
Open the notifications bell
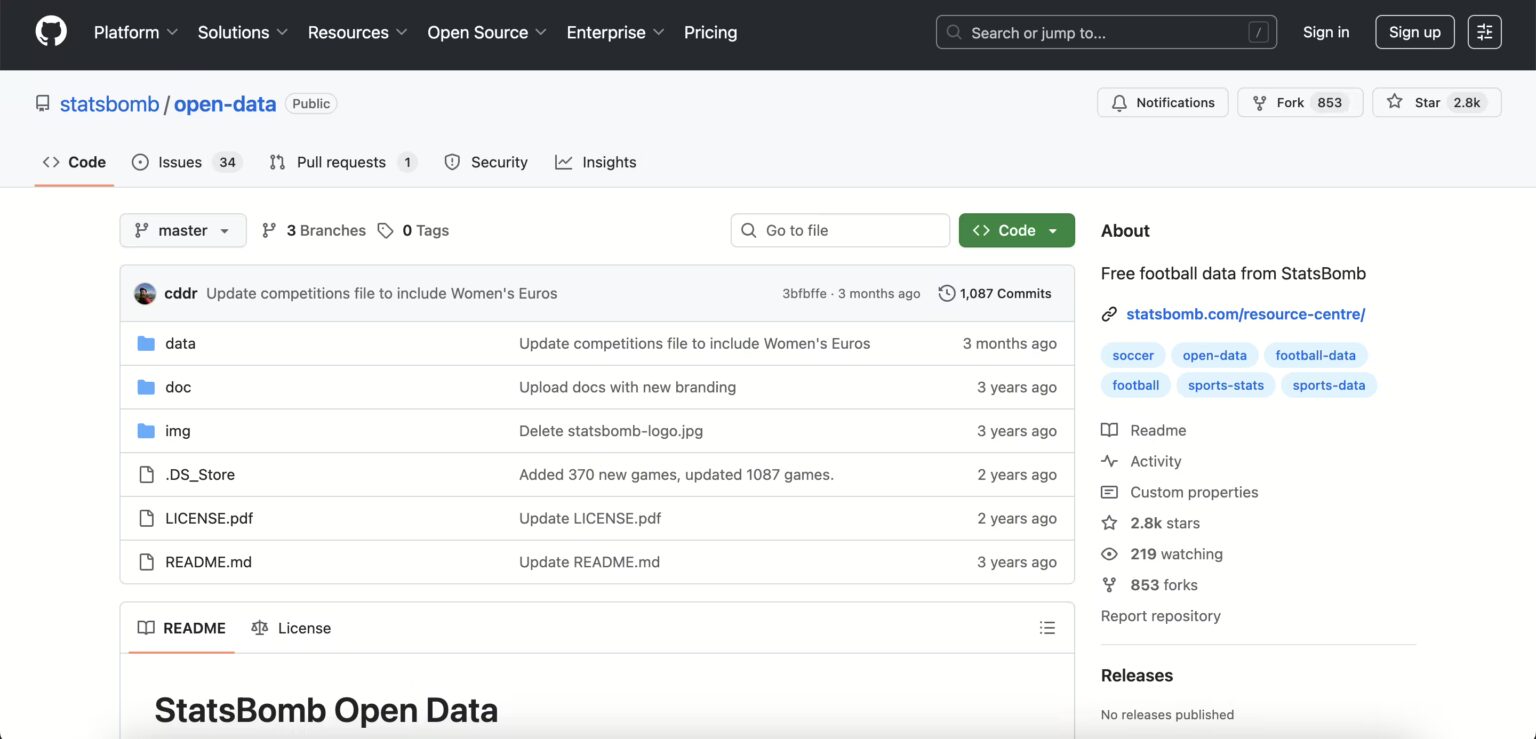[1119, 102]
